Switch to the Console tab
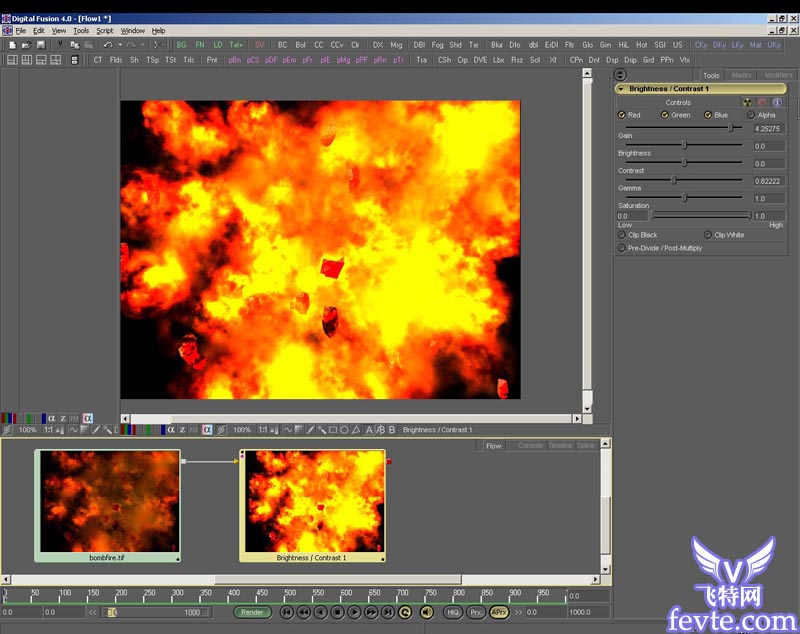The image size is (800, 634). coord(530,445)
